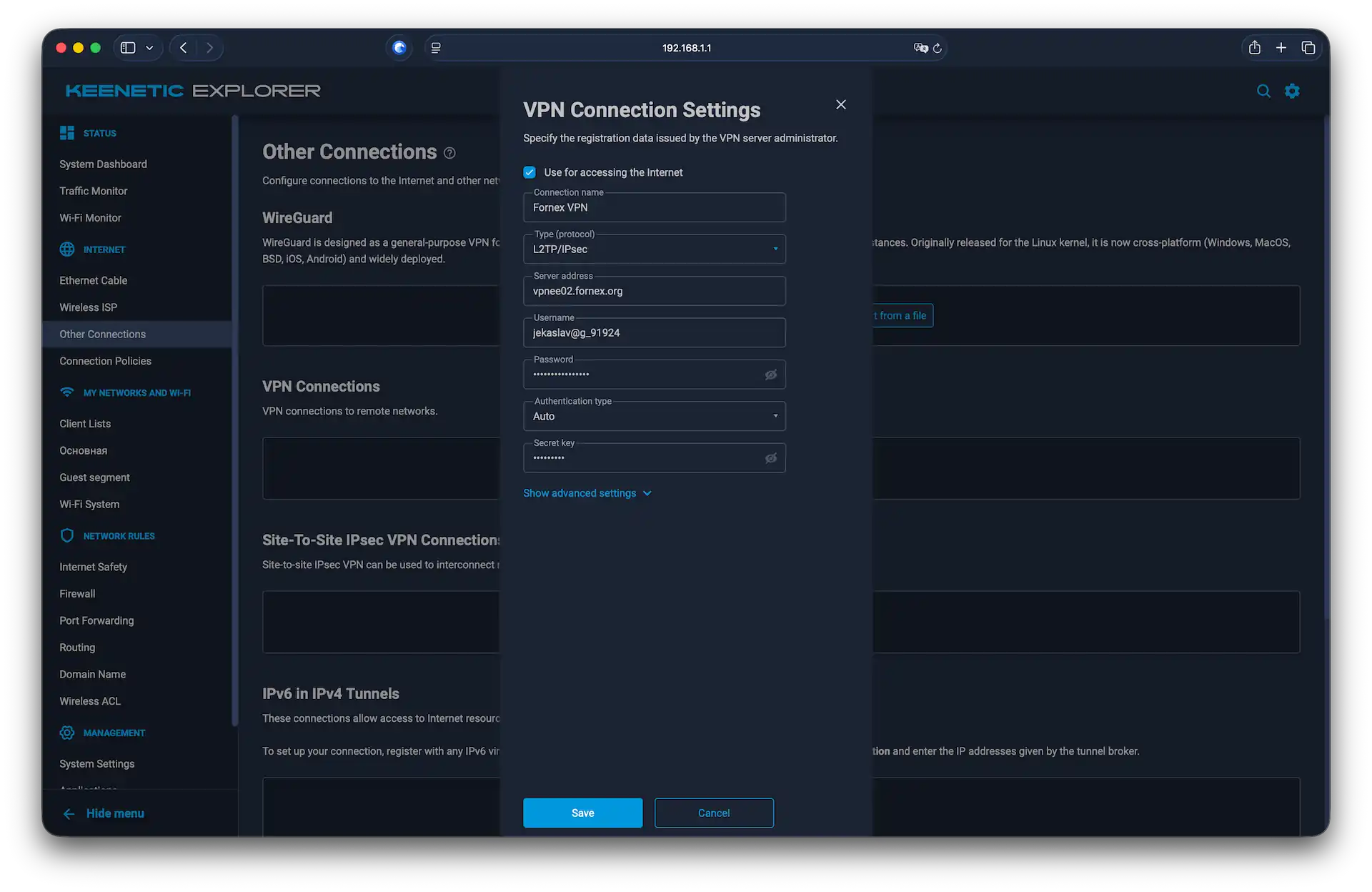Go forward using browser forward arrow

pyautogui.click(x=209, y=48)
